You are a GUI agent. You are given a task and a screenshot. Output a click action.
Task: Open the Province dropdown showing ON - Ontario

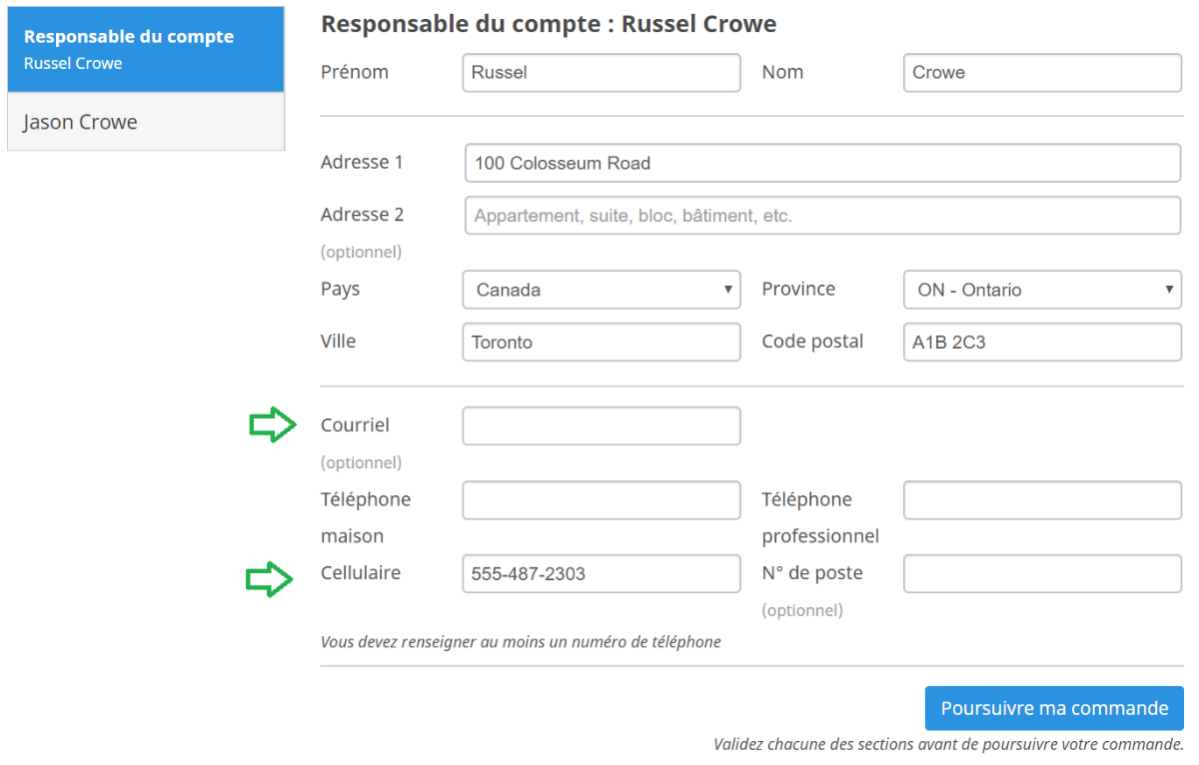point(1042,289)
